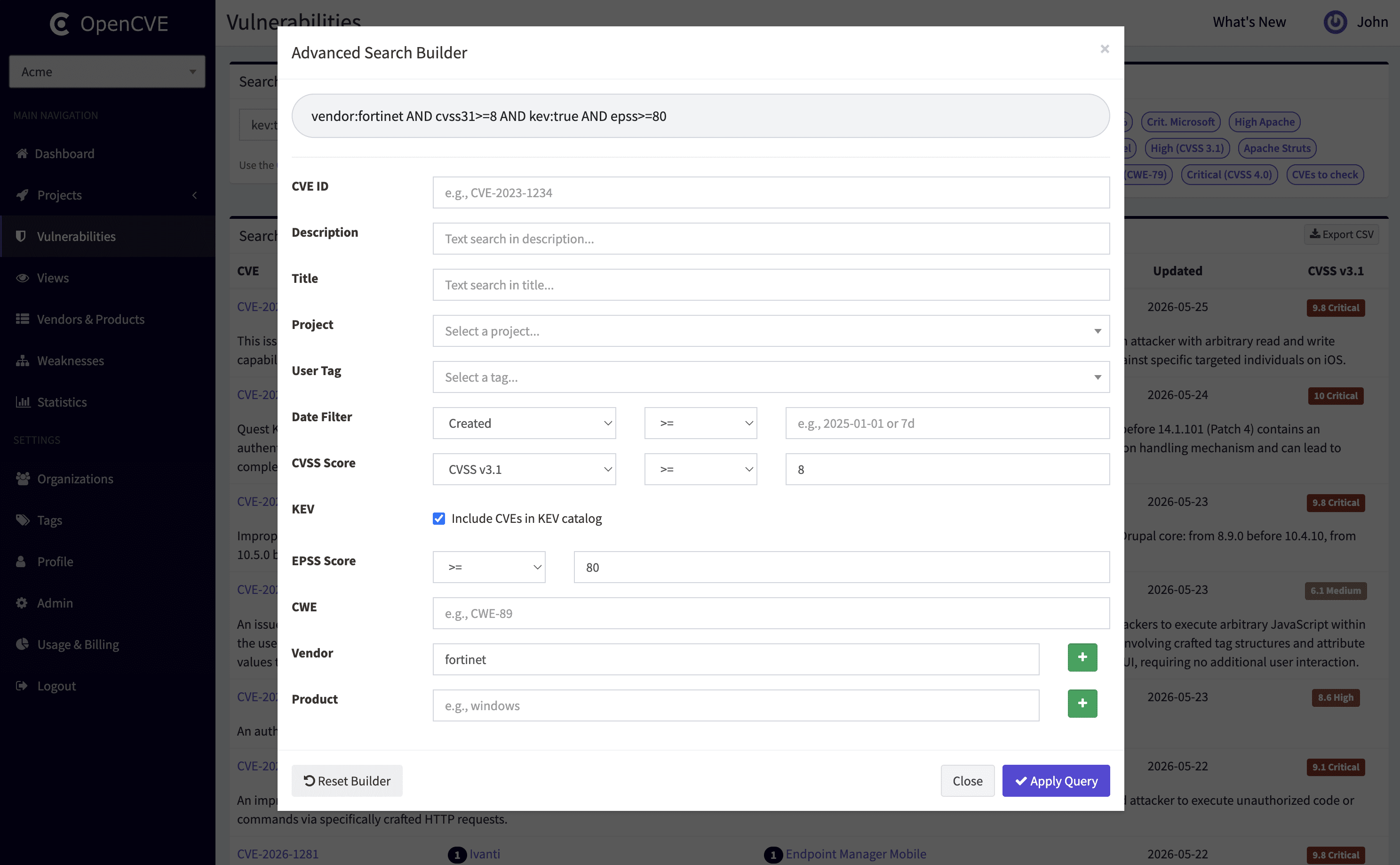Open the Date Filter Created dropdown
This screenshot has width=1400, height=865.
point(524,424)
